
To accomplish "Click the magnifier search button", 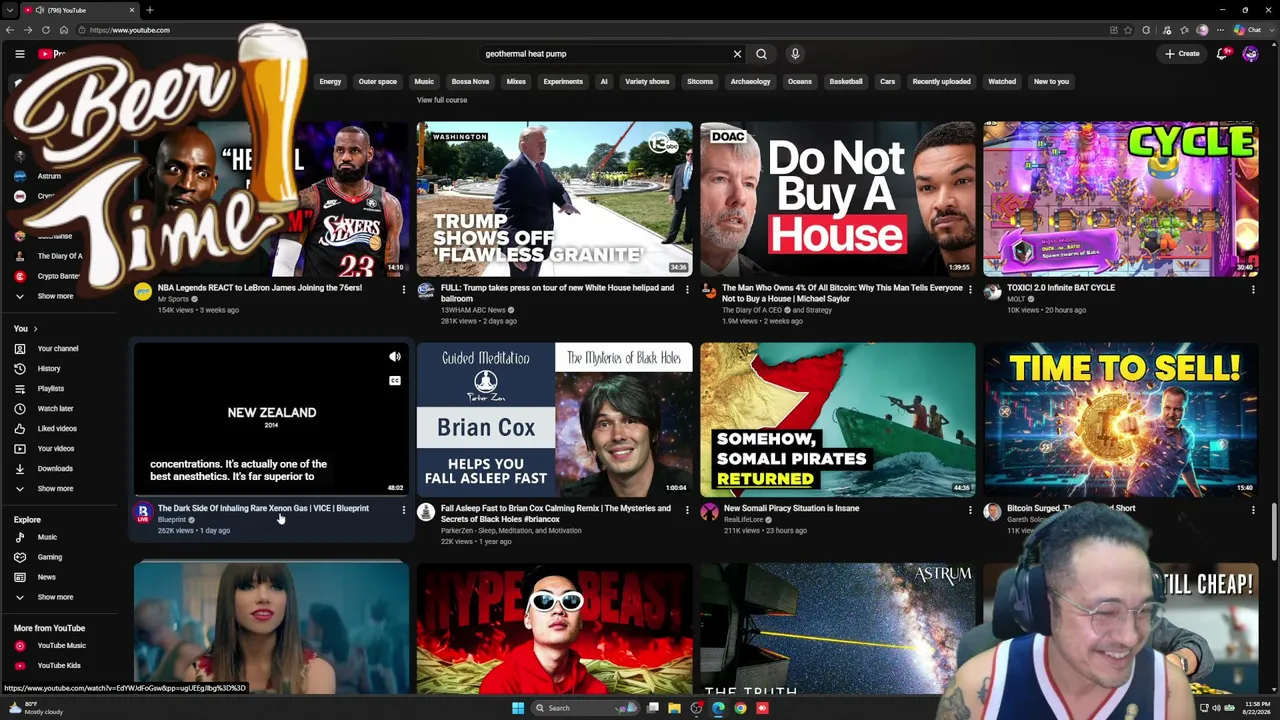I will [761, 54].
